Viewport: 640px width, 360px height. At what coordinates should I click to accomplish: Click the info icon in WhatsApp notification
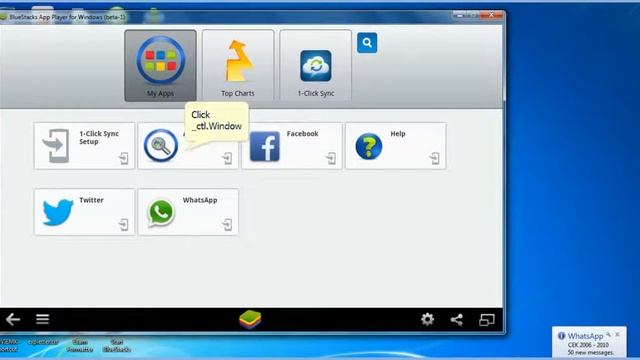(x=562, y=336)
